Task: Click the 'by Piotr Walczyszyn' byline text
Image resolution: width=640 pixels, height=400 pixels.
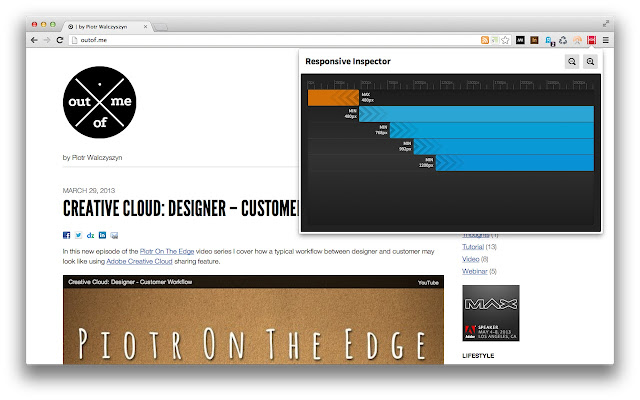Action: pyautogui.click(x=92, y=158)
